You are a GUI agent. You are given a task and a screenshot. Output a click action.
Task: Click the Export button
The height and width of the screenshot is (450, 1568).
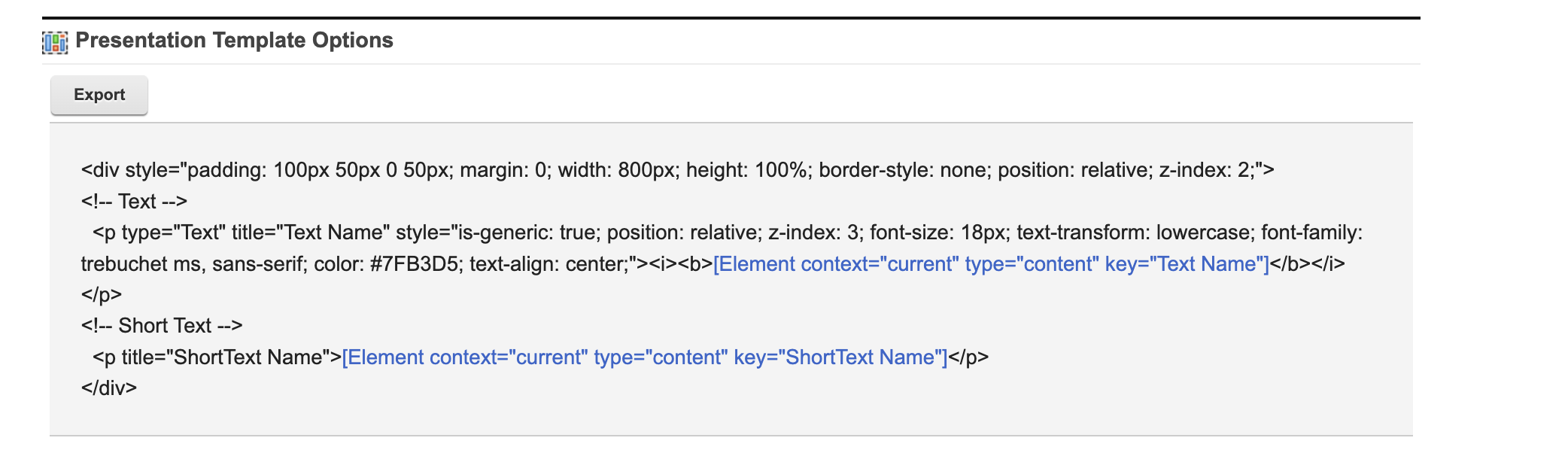click(99, 95)
